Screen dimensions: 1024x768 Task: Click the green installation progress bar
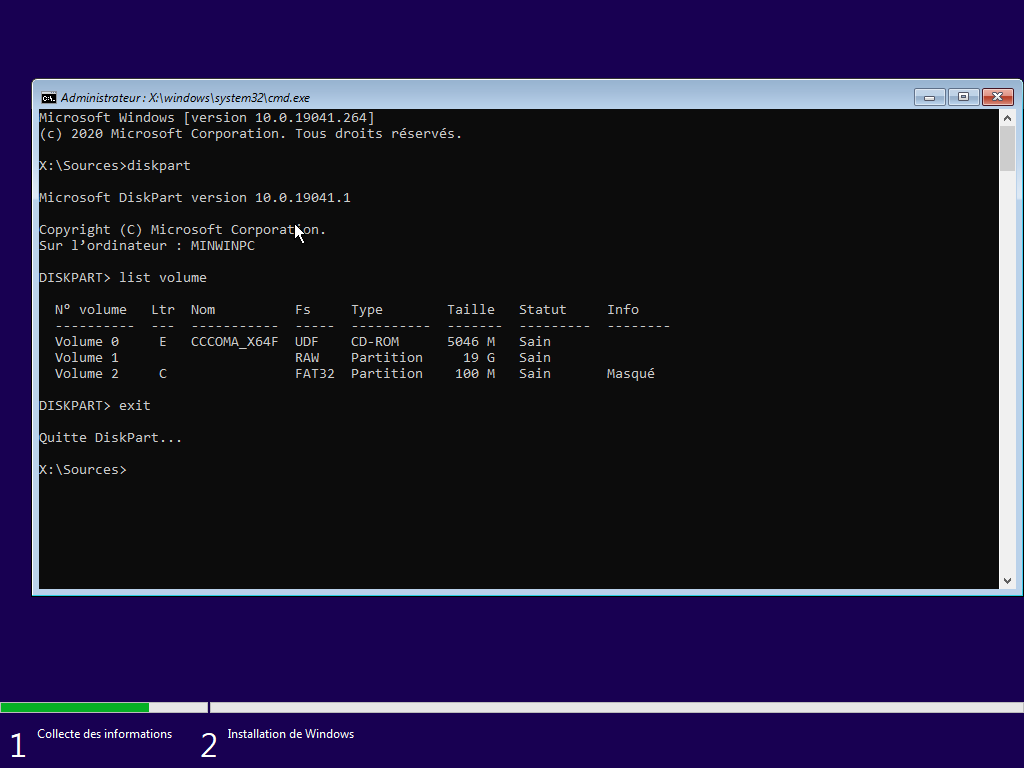[x=74, y=707]
